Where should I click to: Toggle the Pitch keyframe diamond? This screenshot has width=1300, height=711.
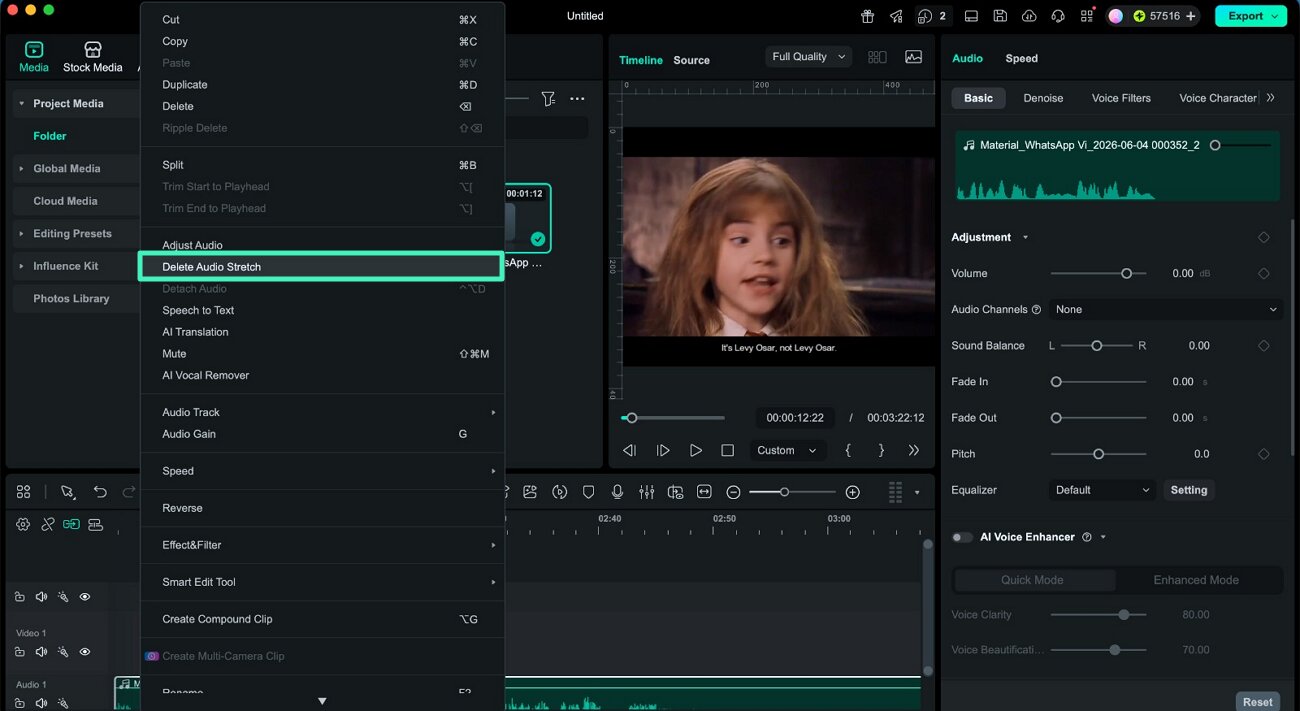click(1263, 453)
